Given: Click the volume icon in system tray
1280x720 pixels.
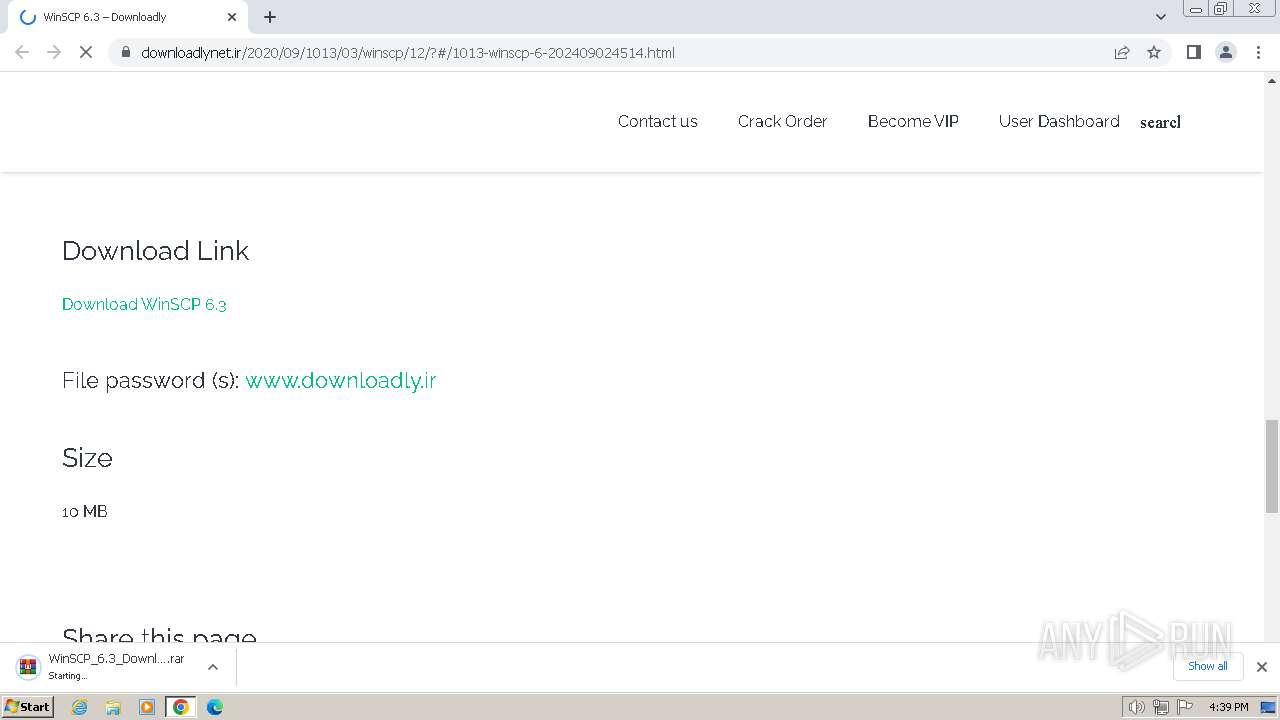Looking at the screenshot, I should point(1137,707).
